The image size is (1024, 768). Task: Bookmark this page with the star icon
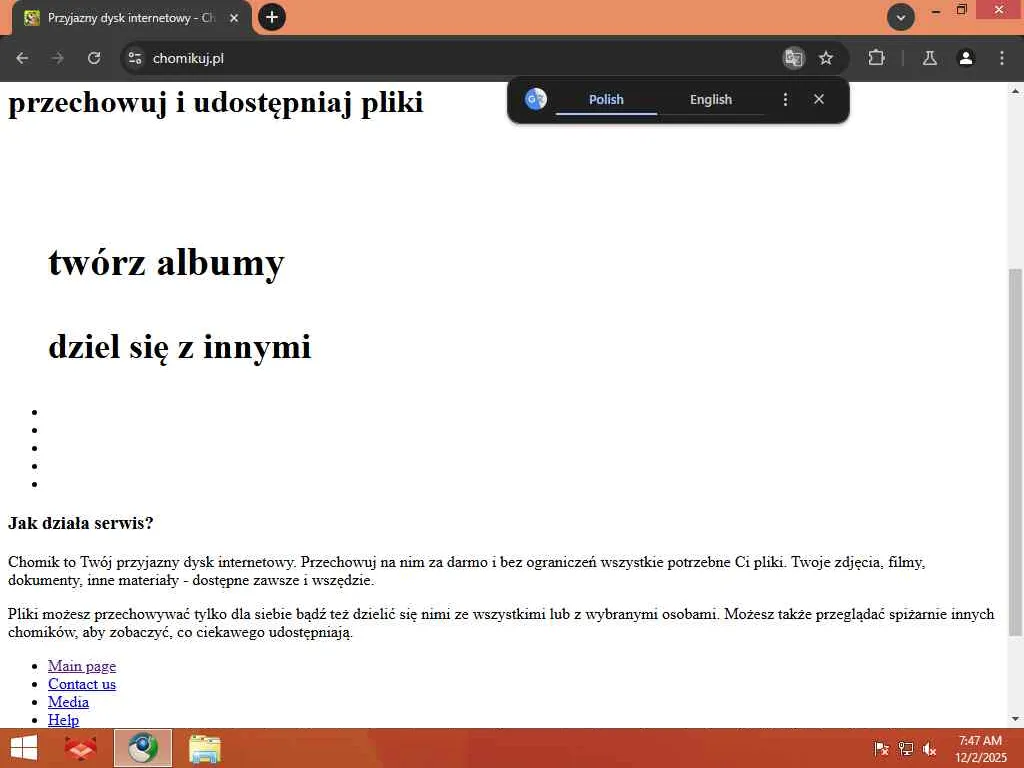coord(826,58)
